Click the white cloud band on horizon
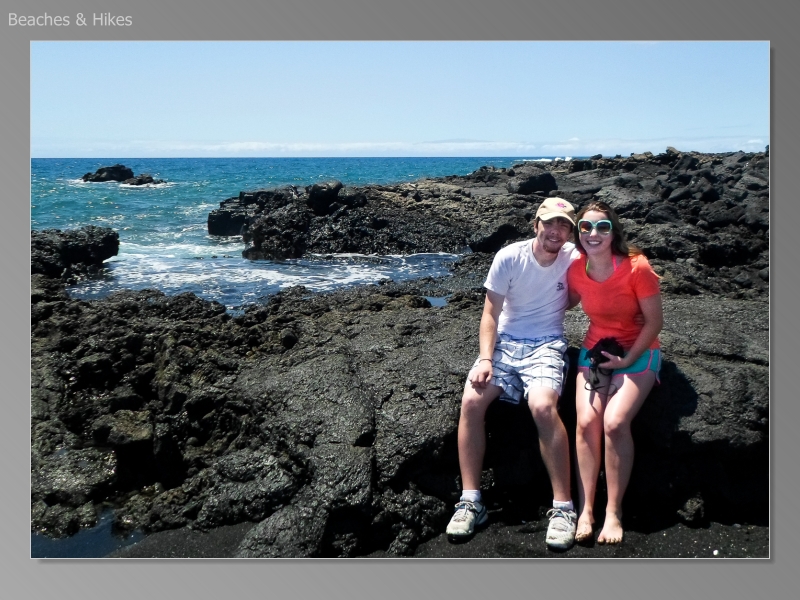 tap(400, 148)
